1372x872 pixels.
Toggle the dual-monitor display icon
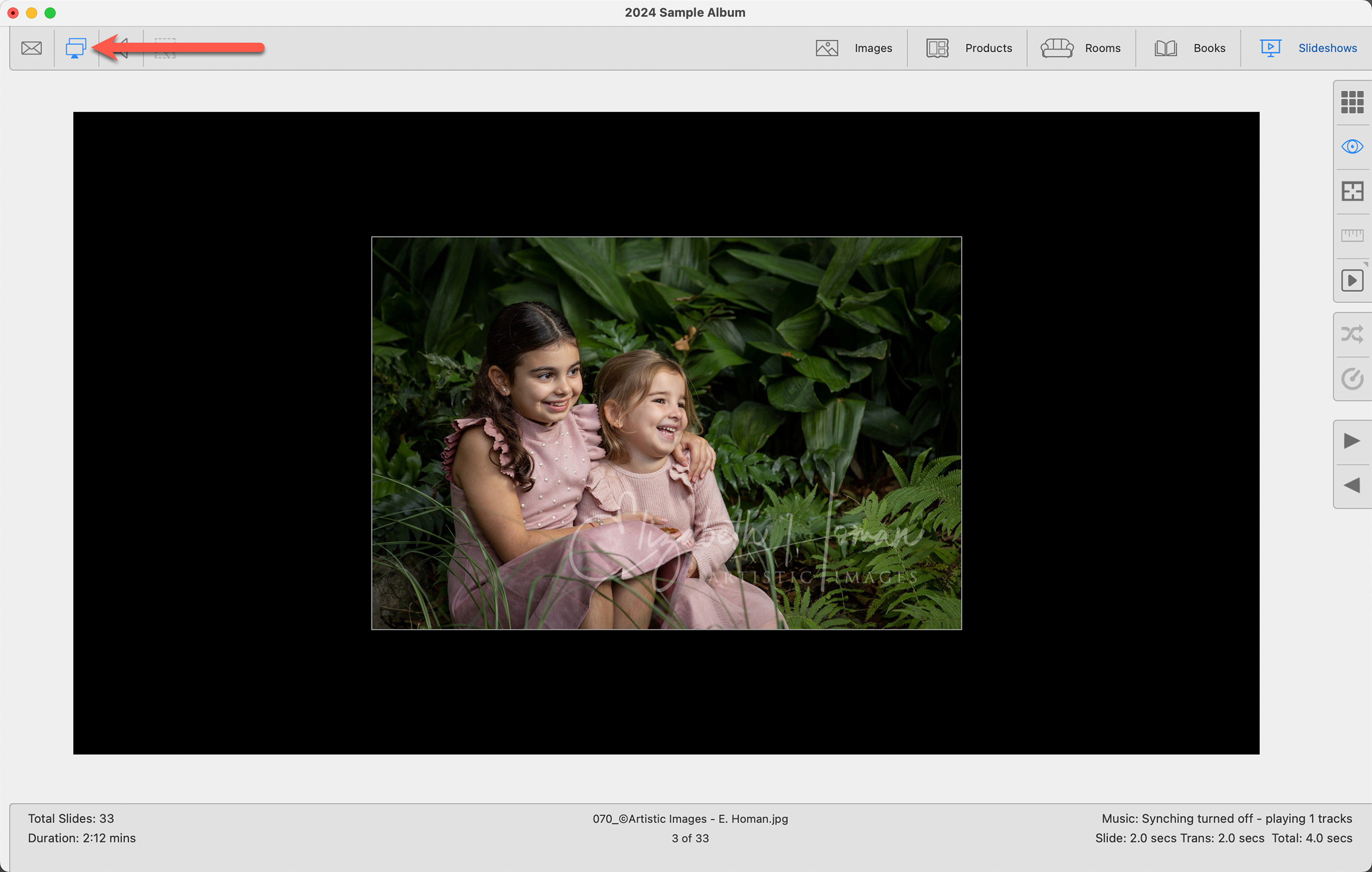(x=75, y=49)
